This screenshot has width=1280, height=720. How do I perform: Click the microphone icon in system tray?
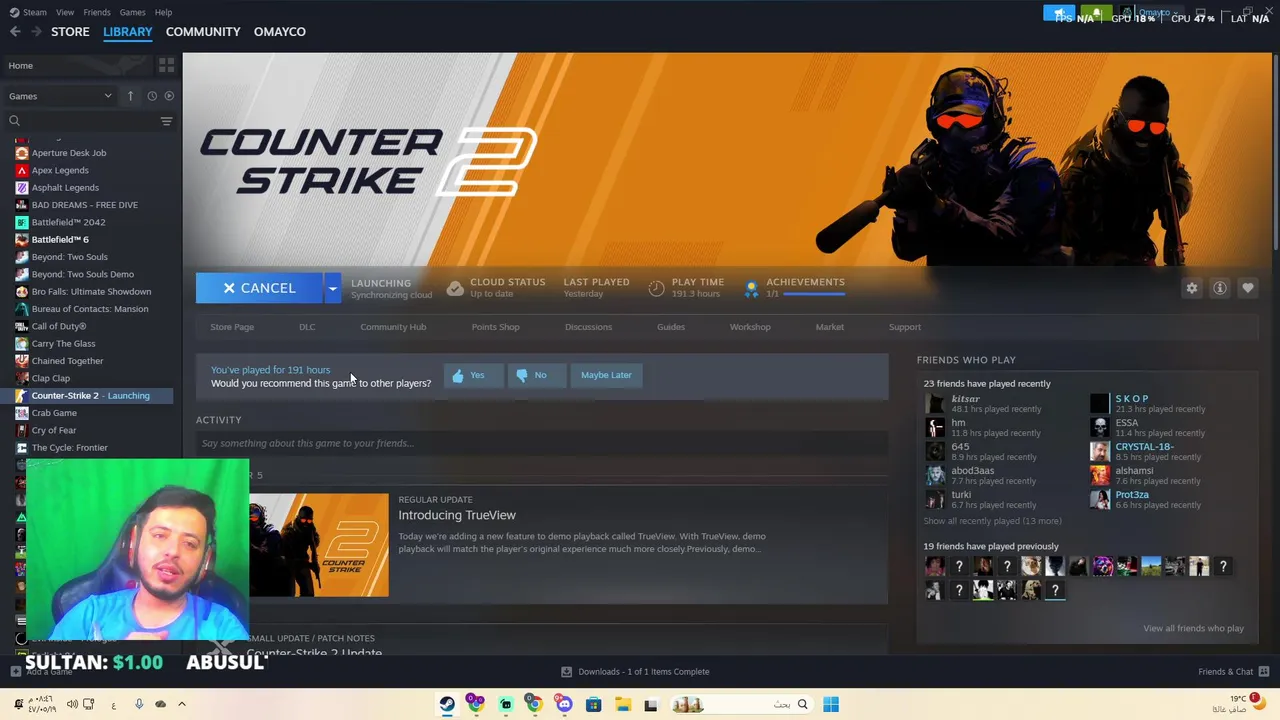point(139,704)
